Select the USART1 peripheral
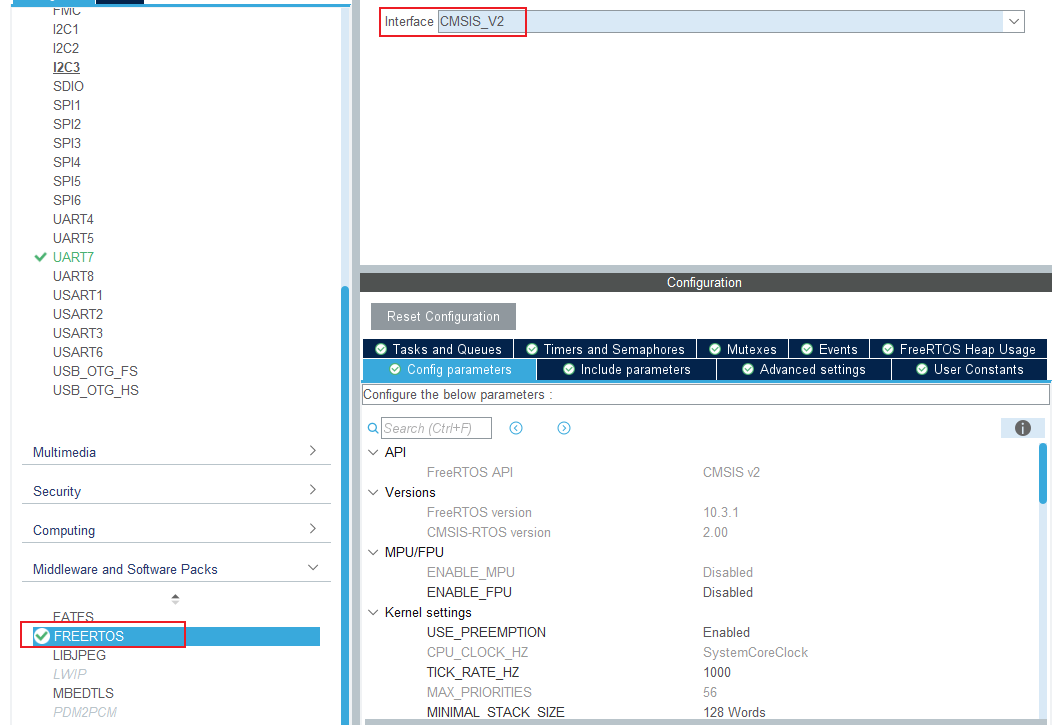Screen dimensions: 1052x725 coord(78,295)
